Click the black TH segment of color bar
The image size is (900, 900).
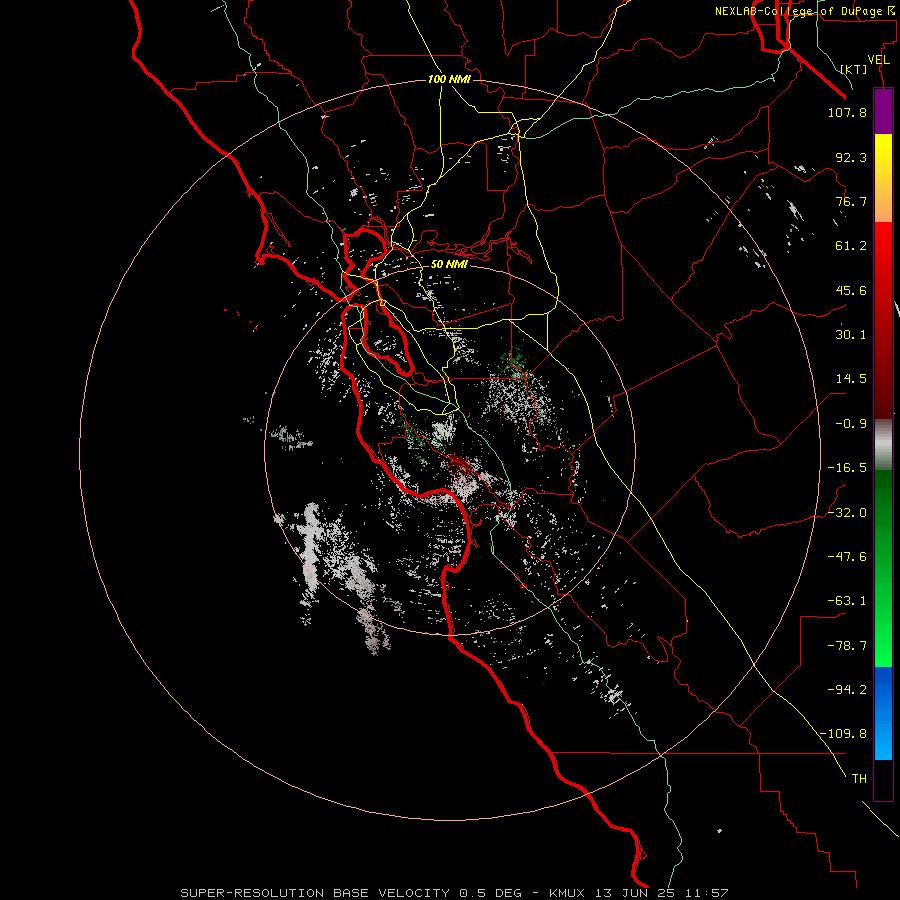[x=883, y=779]
